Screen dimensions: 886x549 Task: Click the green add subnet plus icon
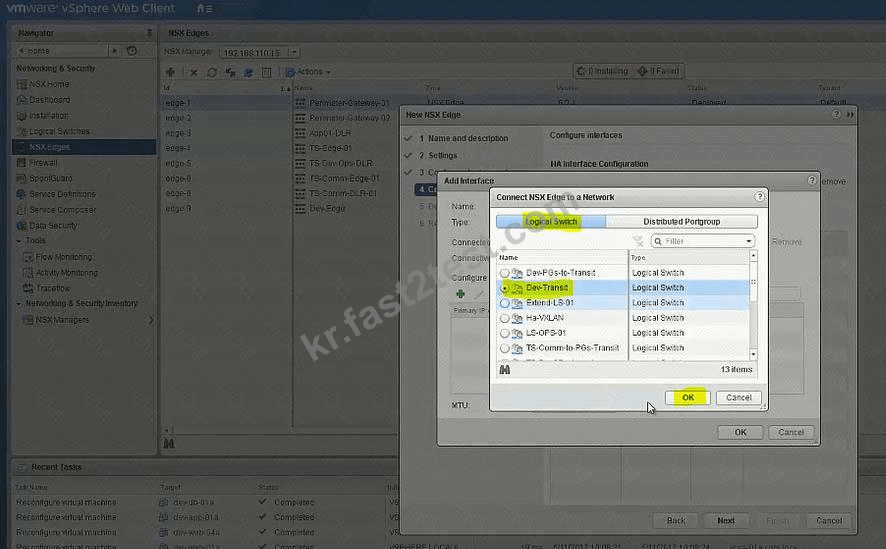click(x=461, y=294)
